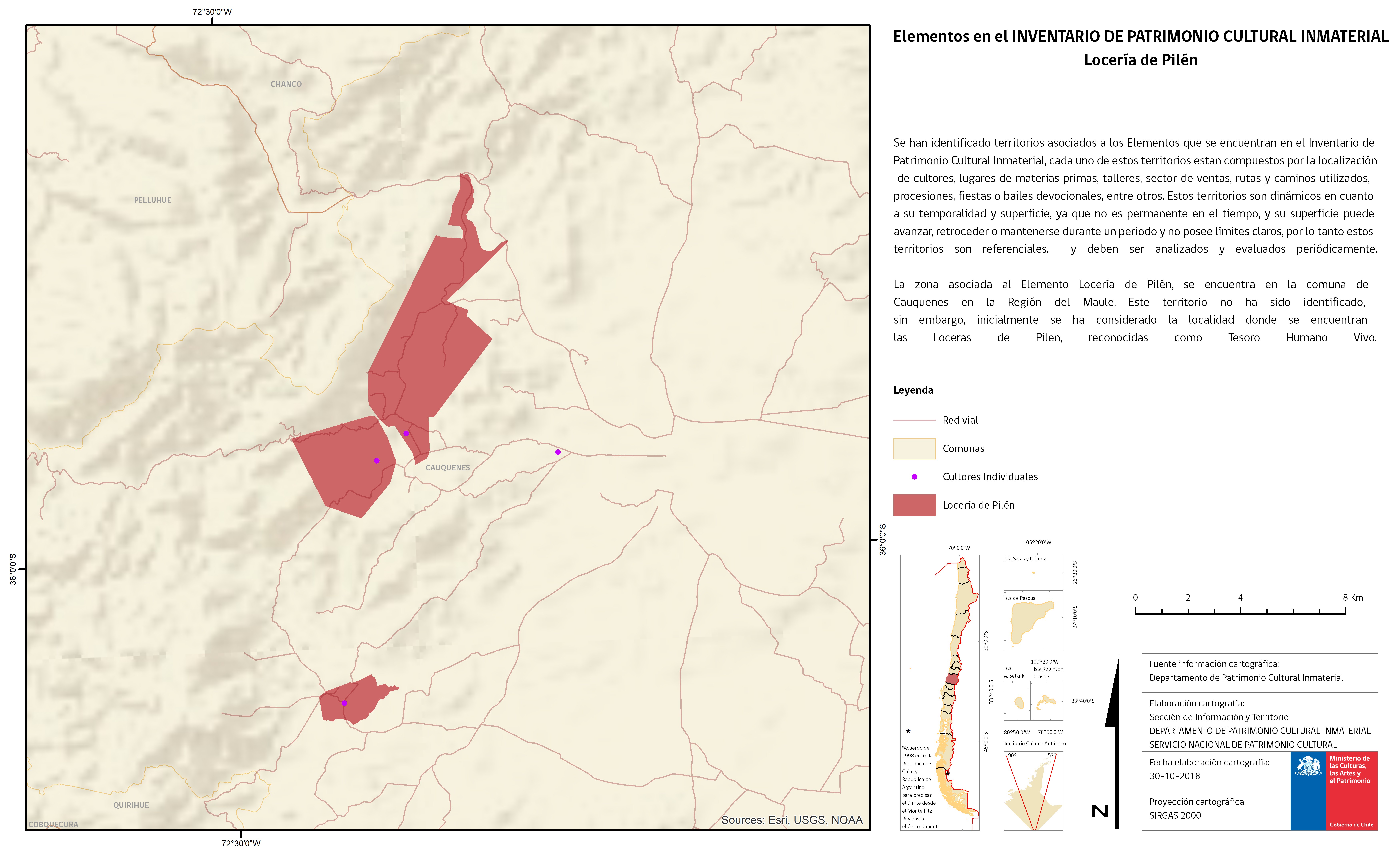Click the map title Locería de Pilén

(1141, 60)
